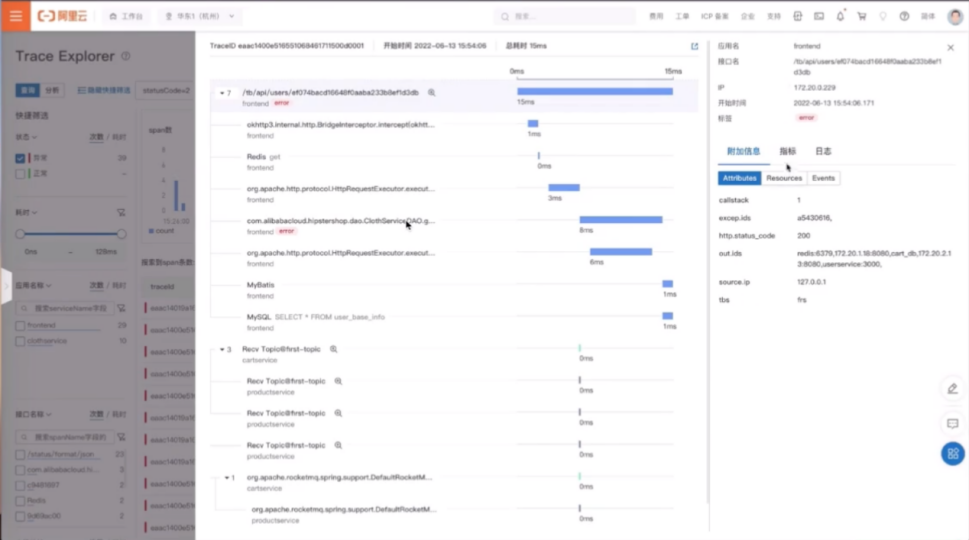This screenshot has width=969, height=540.
Task: Click the ICP 备案 link
Action: (714, 17)
